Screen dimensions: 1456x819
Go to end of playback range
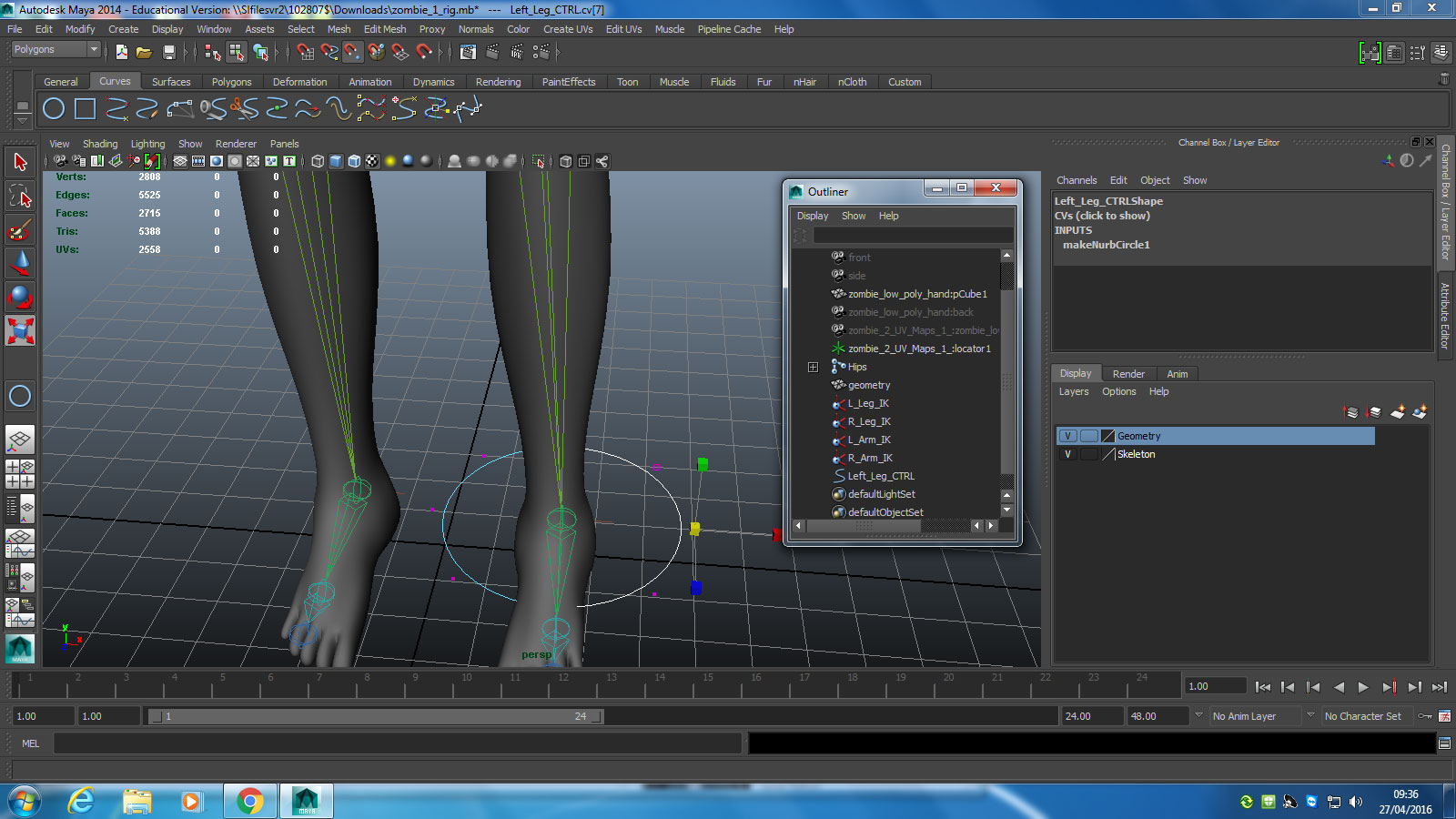1439,687
